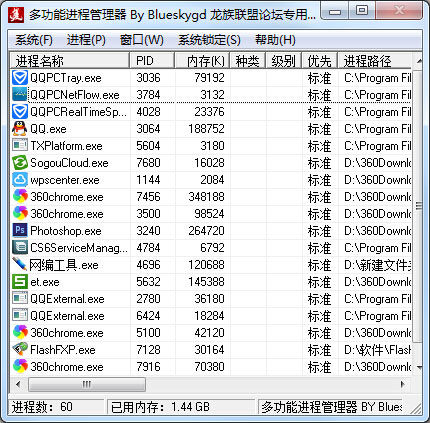Select the QQ.exe process name
The width and height of the screenshot is (430, 423).
pos(48,129)
